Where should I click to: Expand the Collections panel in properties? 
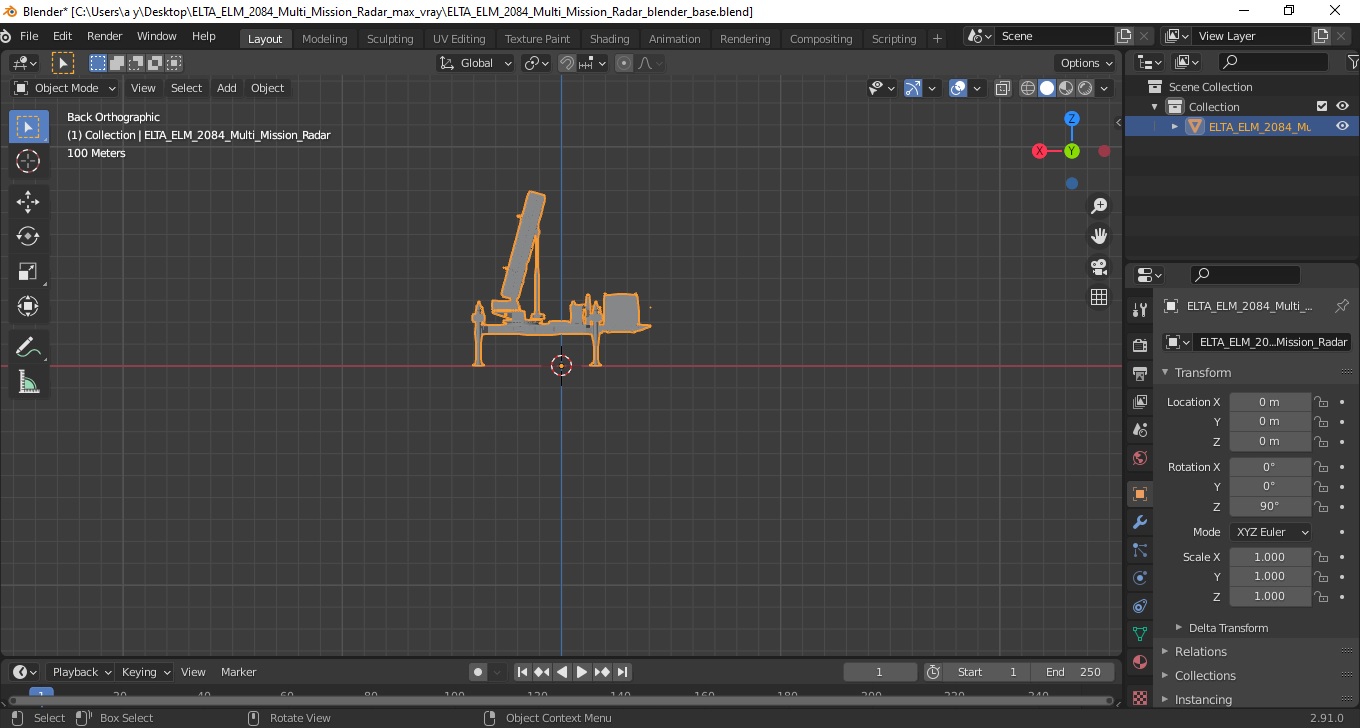pos(1205,676)
